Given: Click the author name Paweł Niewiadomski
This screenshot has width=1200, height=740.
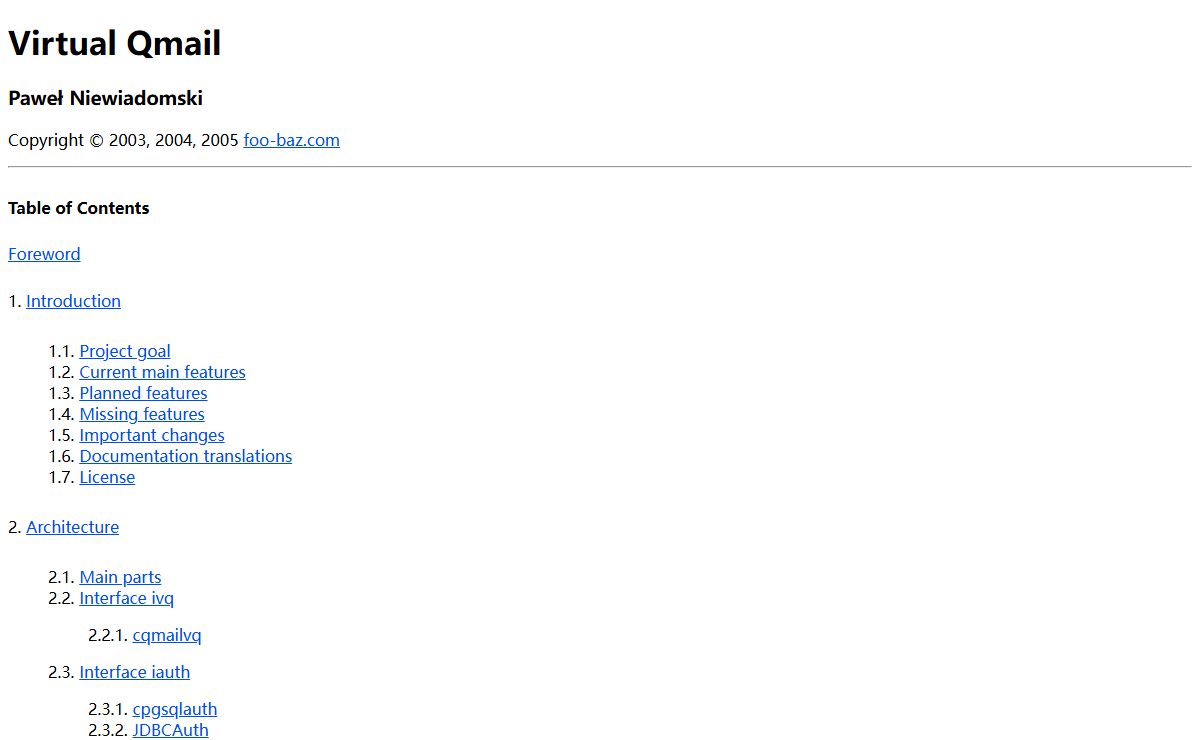Looking at the screenshot, I should (105, 98).
